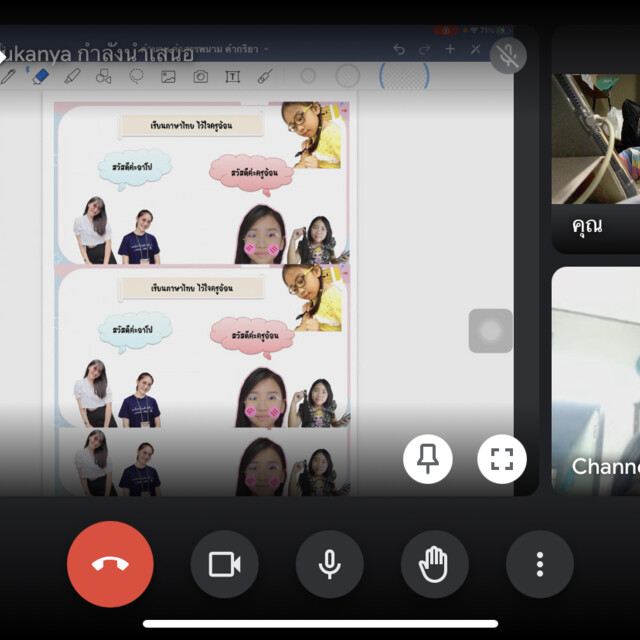Mute the microphone in call controls
Viewport: 640px width, 640px height.
tap(330, 564)
